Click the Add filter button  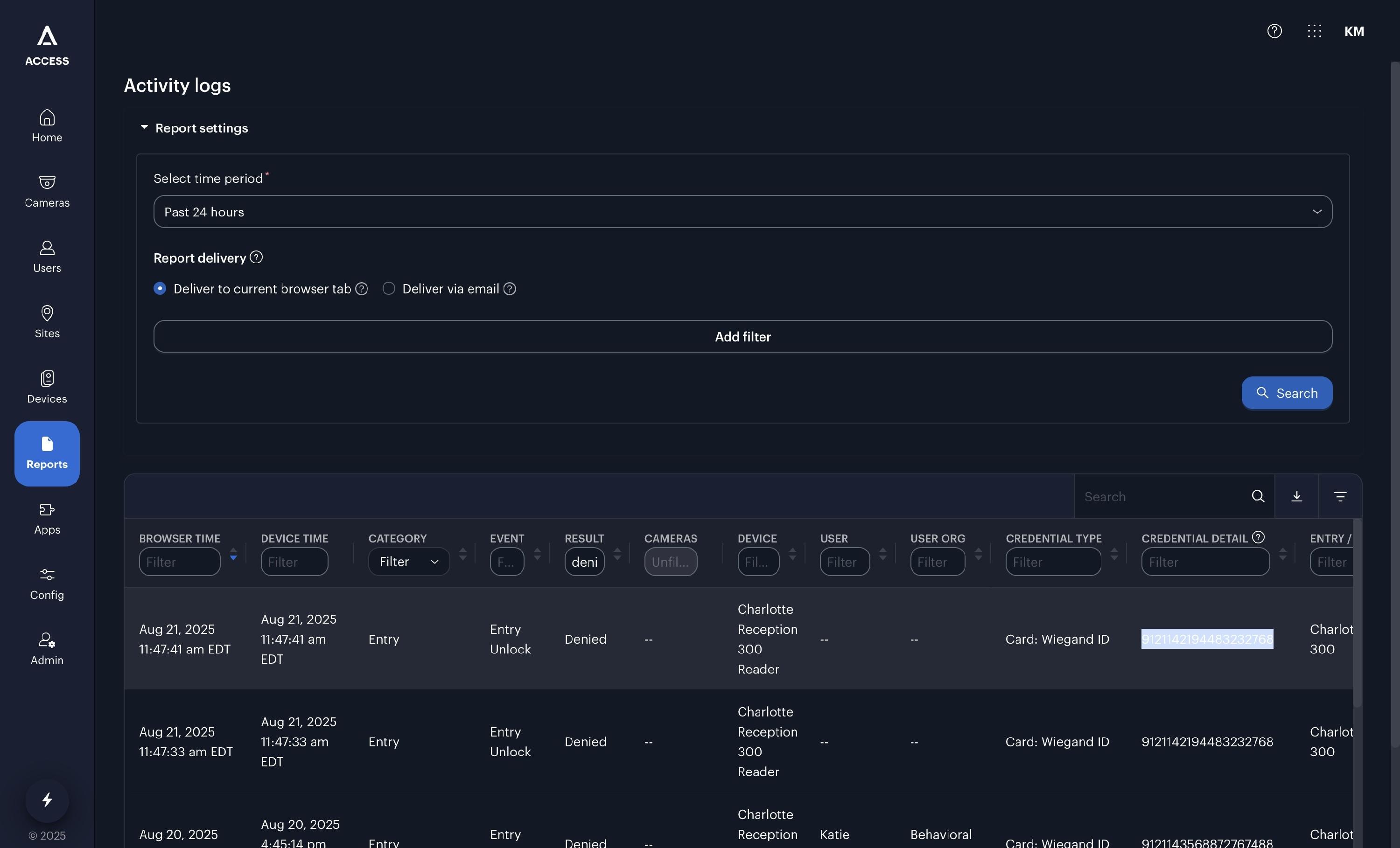[742, 336]
